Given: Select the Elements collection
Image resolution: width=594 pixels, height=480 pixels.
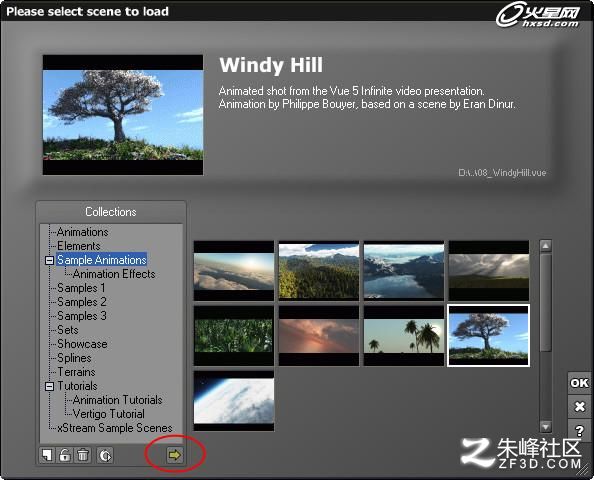Looking at the screenshot, I should coord(79,246).
